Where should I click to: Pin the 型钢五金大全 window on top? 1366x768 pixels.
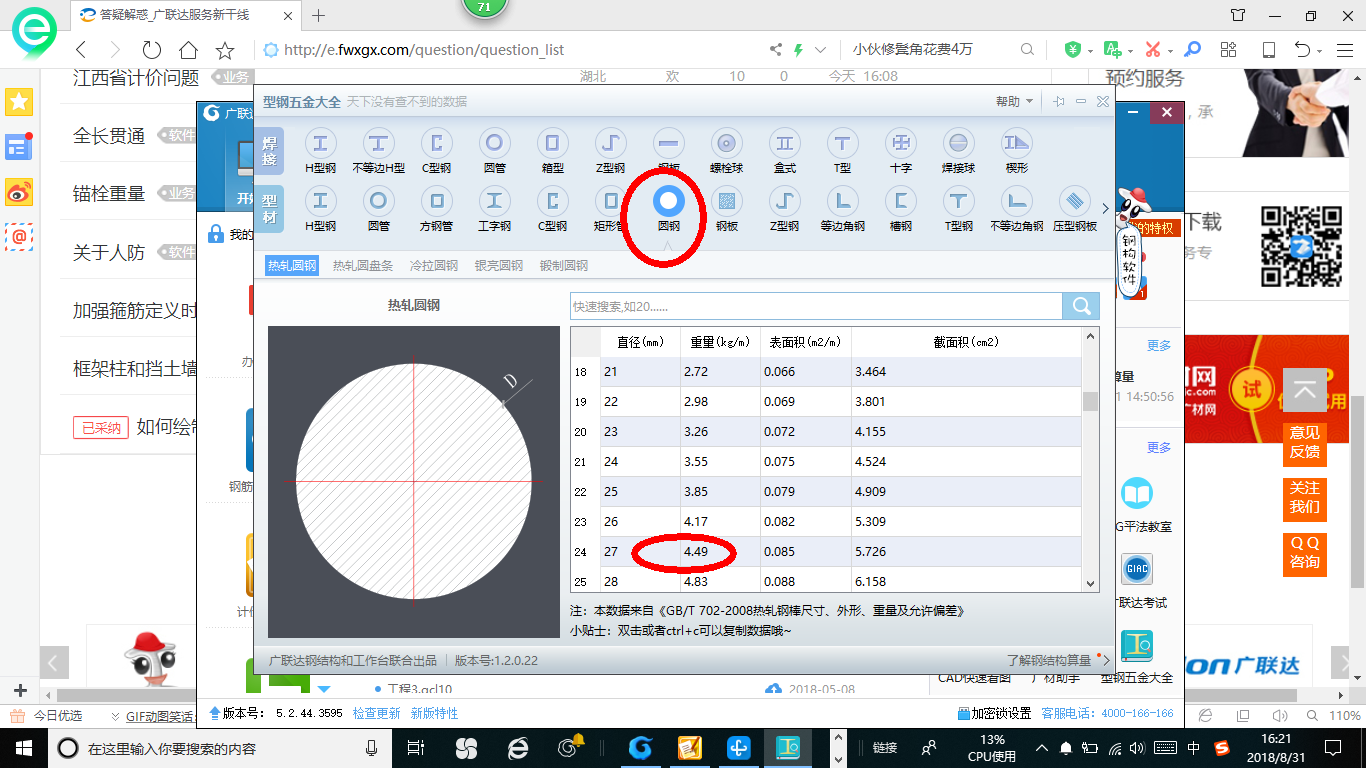(1058, 101)
